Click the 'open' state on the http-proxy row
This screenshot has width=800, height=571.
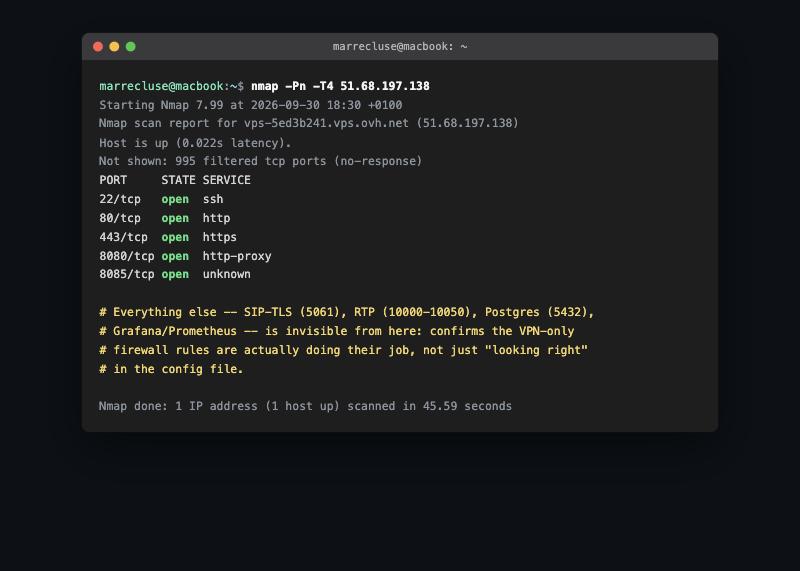click(175, 257)
